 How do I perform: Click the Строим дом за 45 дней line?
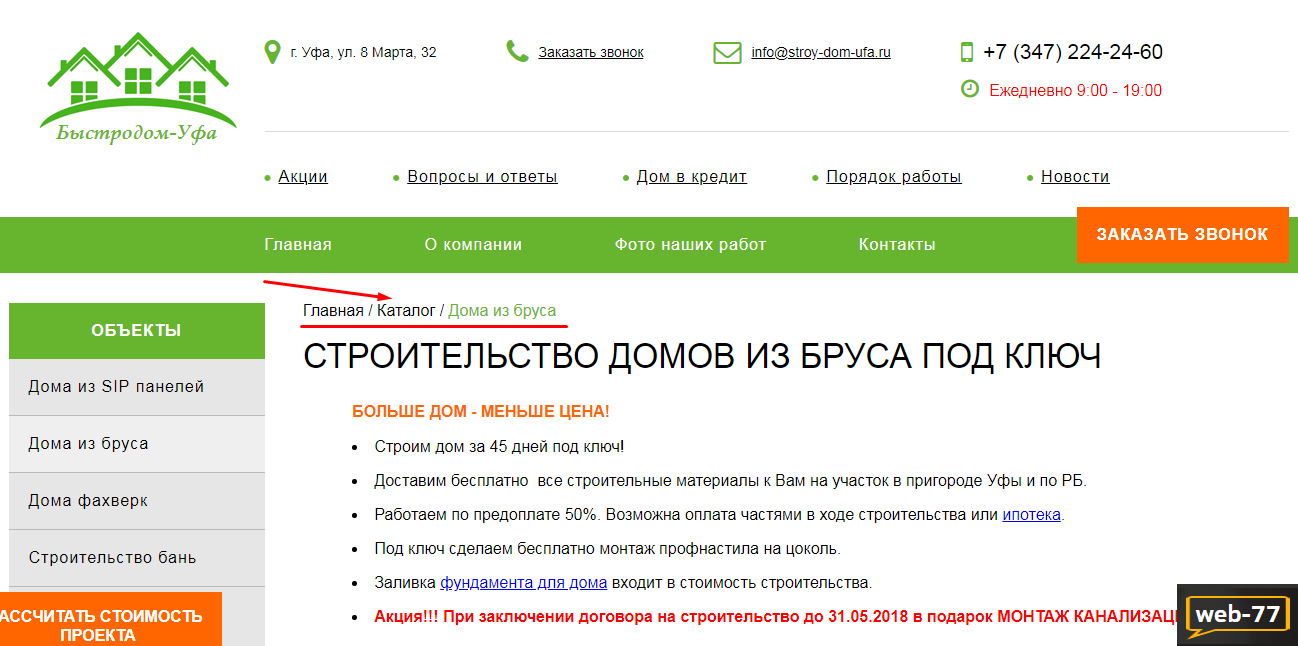tap(500, 447)
